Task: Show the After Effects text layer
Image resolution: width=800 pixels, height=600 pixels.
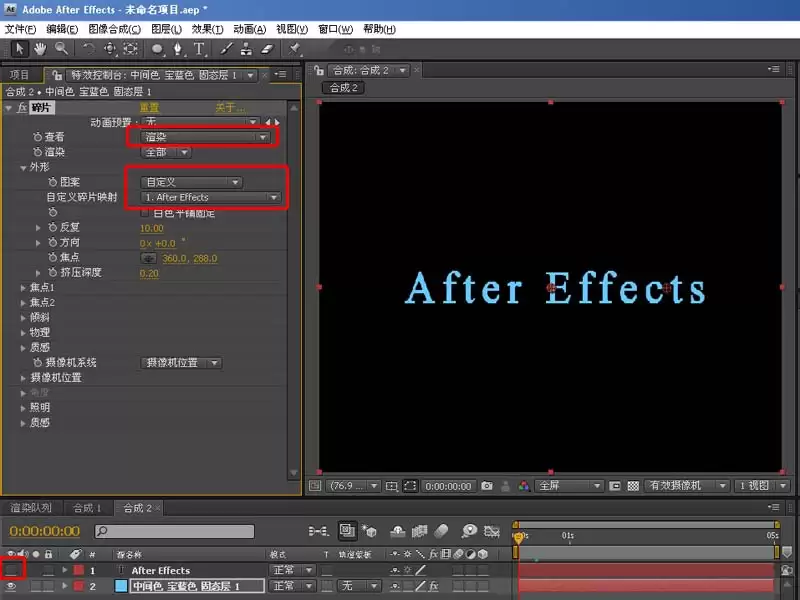Action: click(x=11, y=570)
